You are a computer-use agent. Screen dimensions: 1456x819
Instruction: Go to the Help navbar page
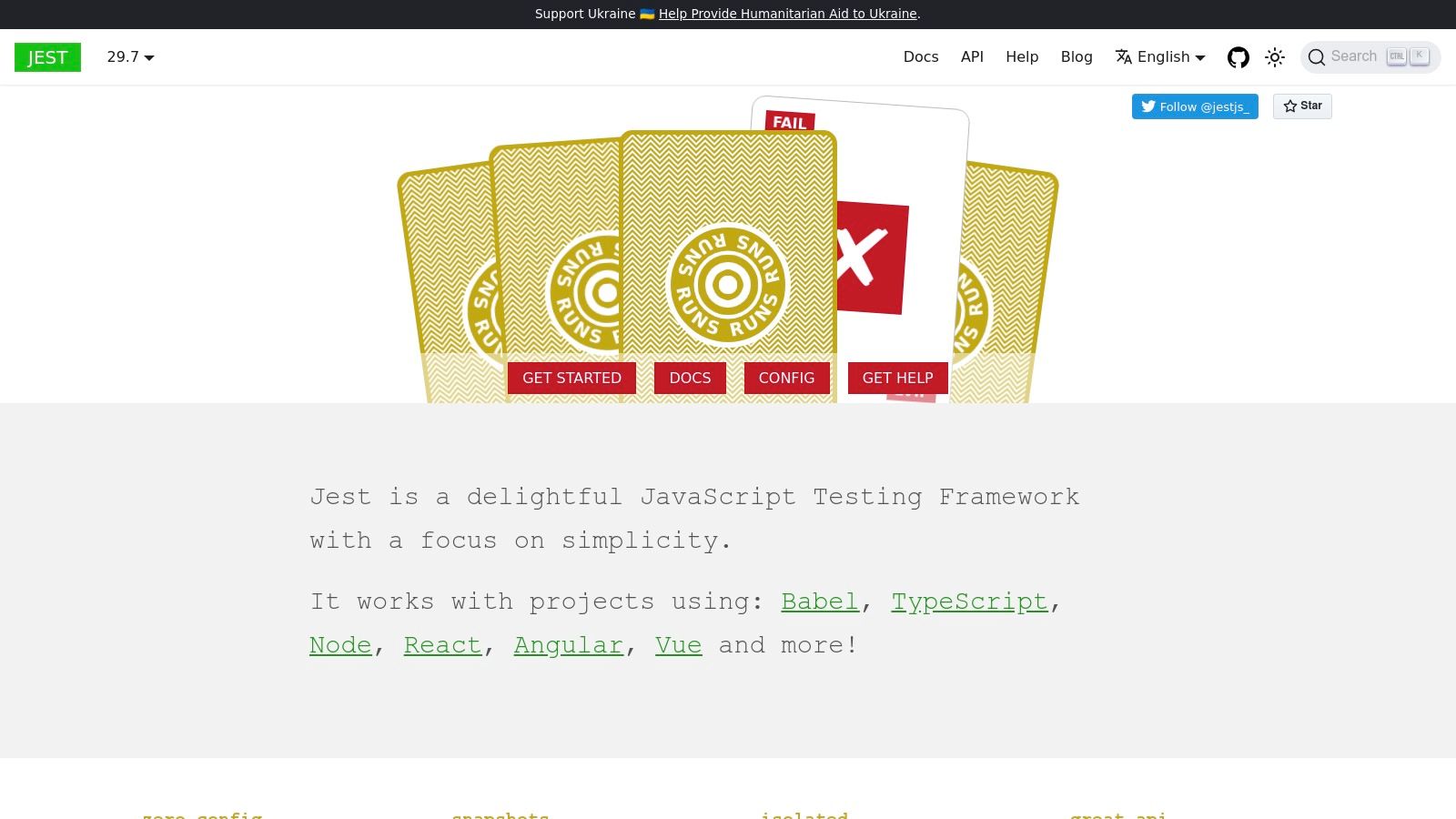point(1021,57)
